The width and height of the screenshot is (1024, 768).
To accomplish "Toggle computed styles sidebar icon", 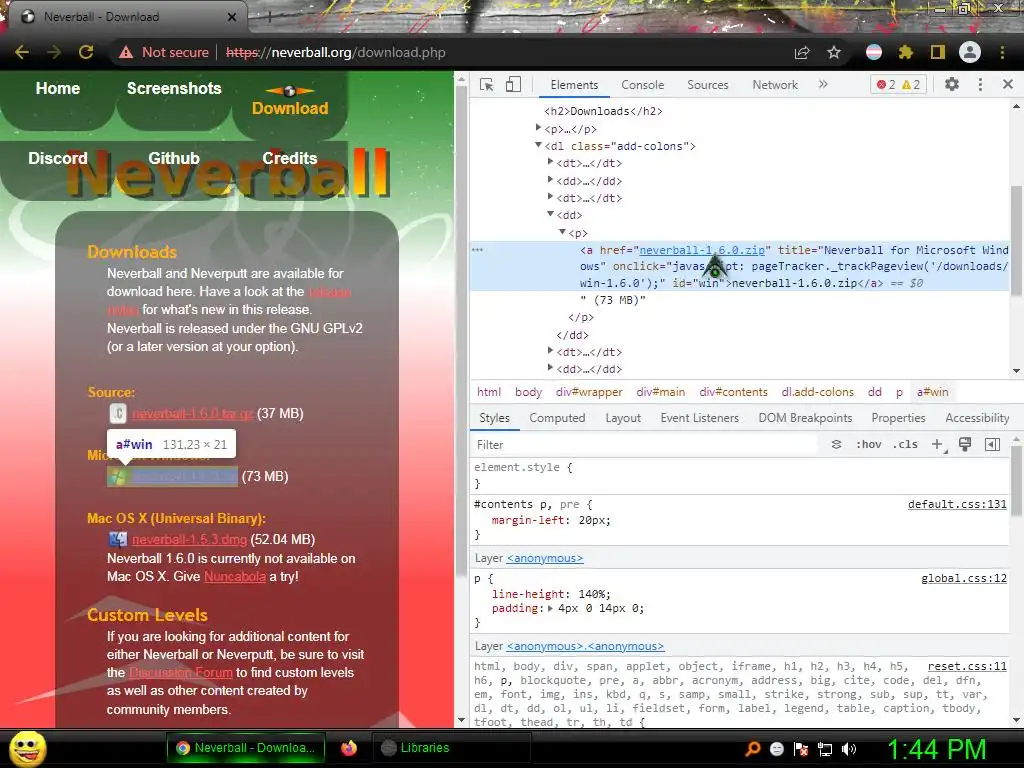I will click(x=992, y=445).
